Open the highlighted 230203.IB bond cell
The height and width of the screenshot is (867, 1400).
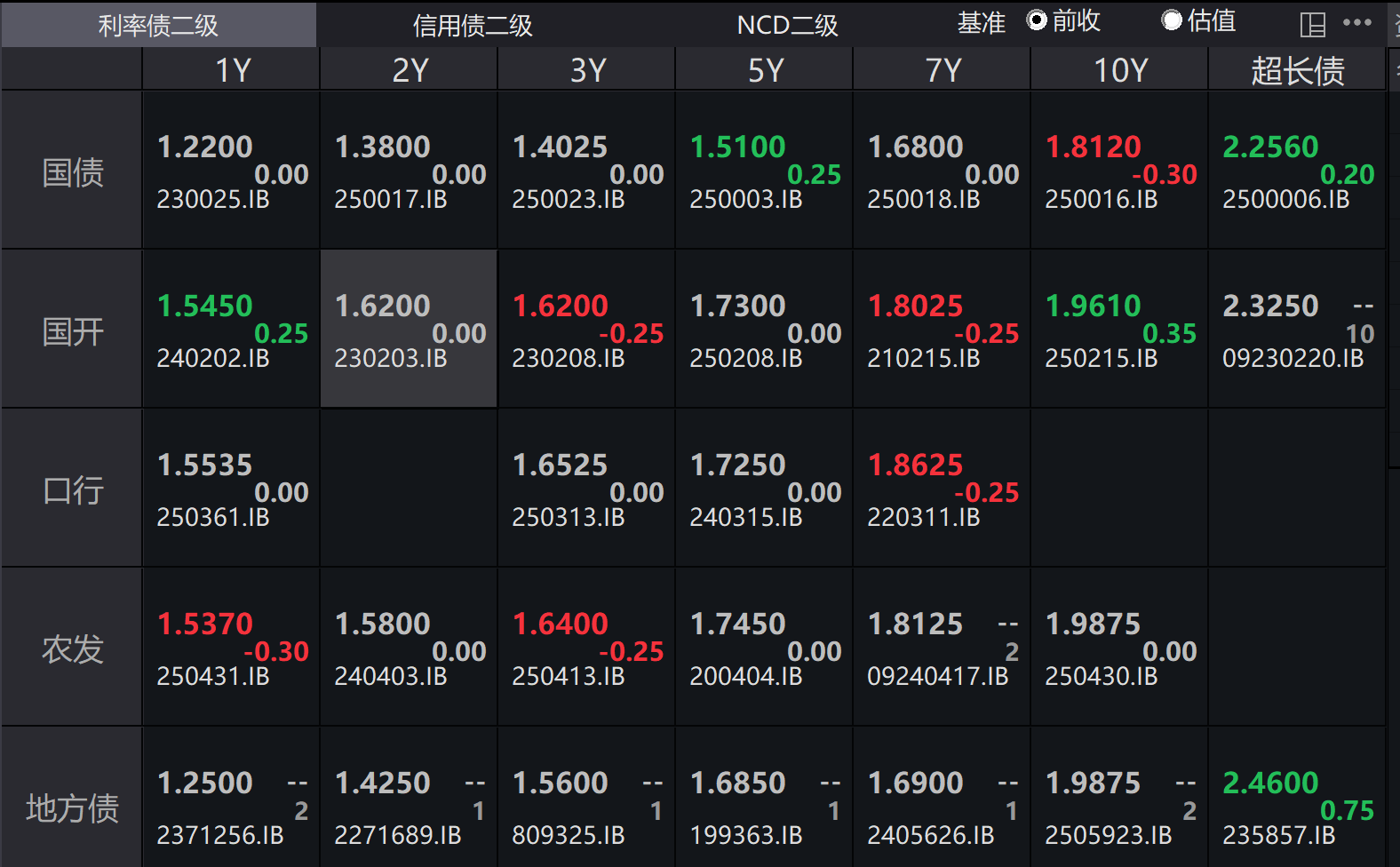409,330
